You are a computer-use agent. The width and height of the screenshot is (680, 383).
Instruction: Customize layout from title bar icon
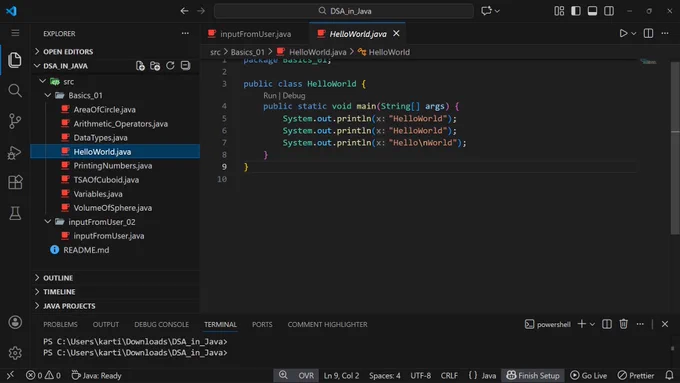(x=559, y=11)
